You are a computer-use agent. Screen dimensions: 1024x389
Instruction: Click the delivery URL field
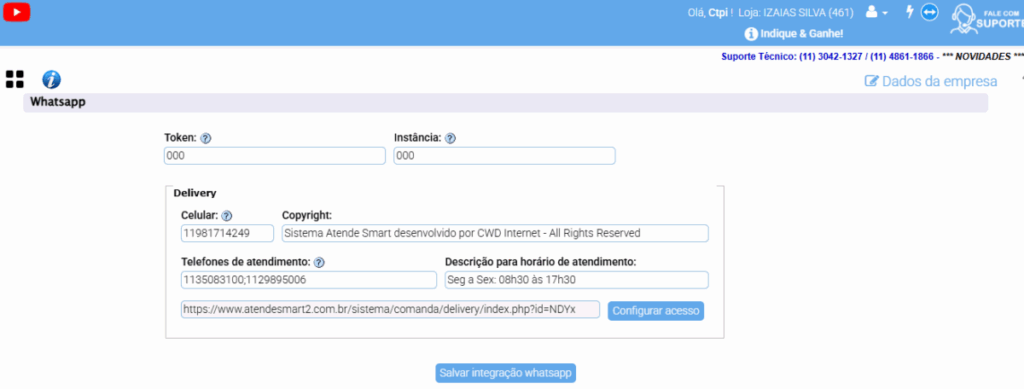tap(390, 309)
